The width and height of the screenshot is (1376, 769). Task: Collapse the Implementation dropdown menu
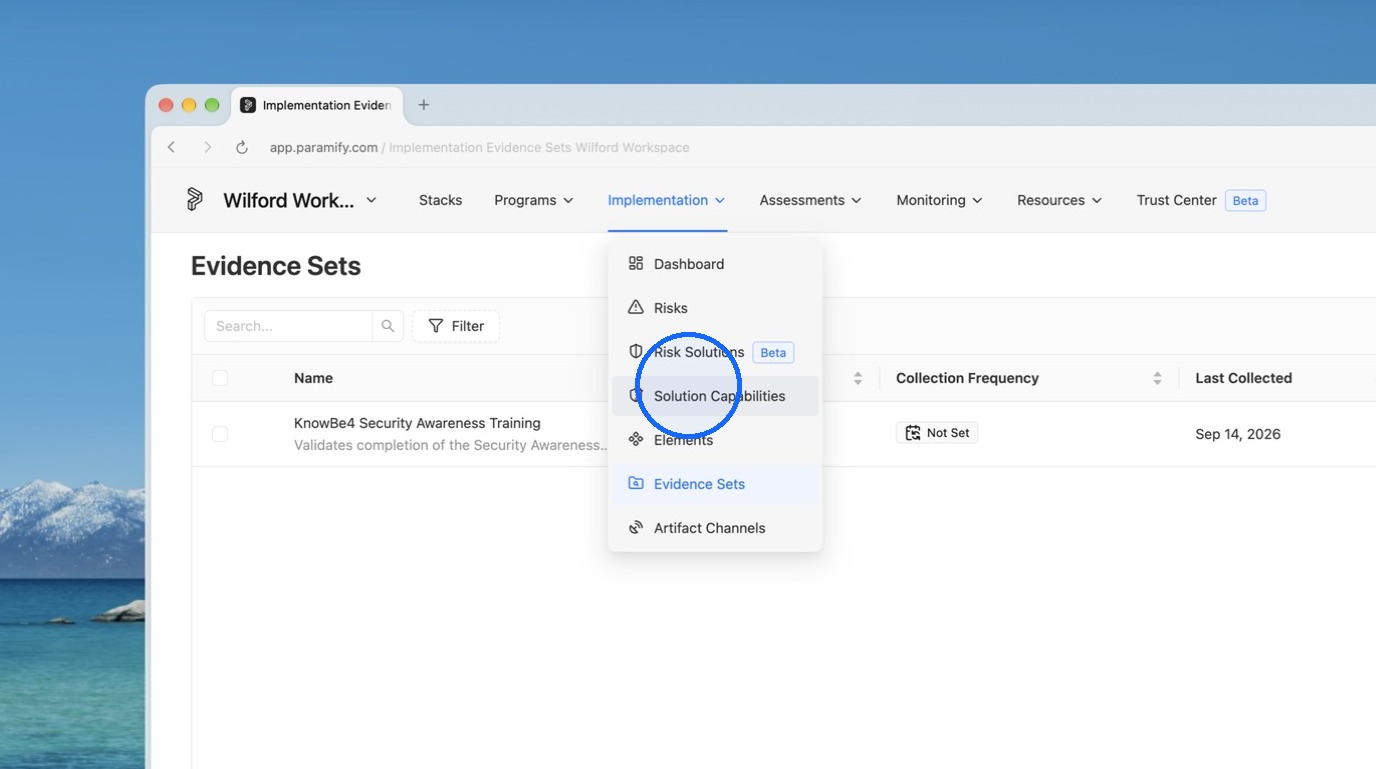click(667, 200)
